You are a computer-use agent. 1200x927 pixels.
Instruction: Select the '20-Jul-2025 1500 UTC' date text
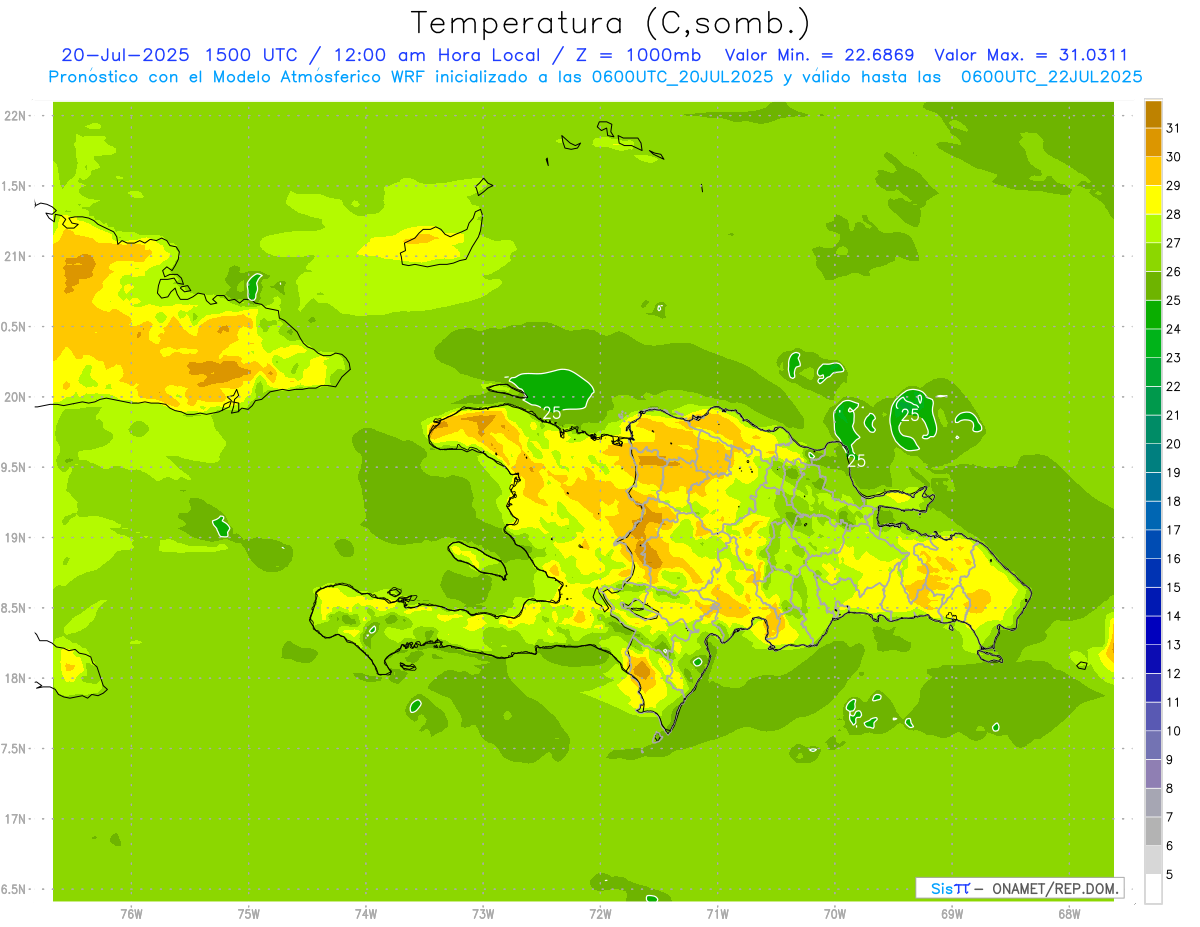tap(178, 55)
